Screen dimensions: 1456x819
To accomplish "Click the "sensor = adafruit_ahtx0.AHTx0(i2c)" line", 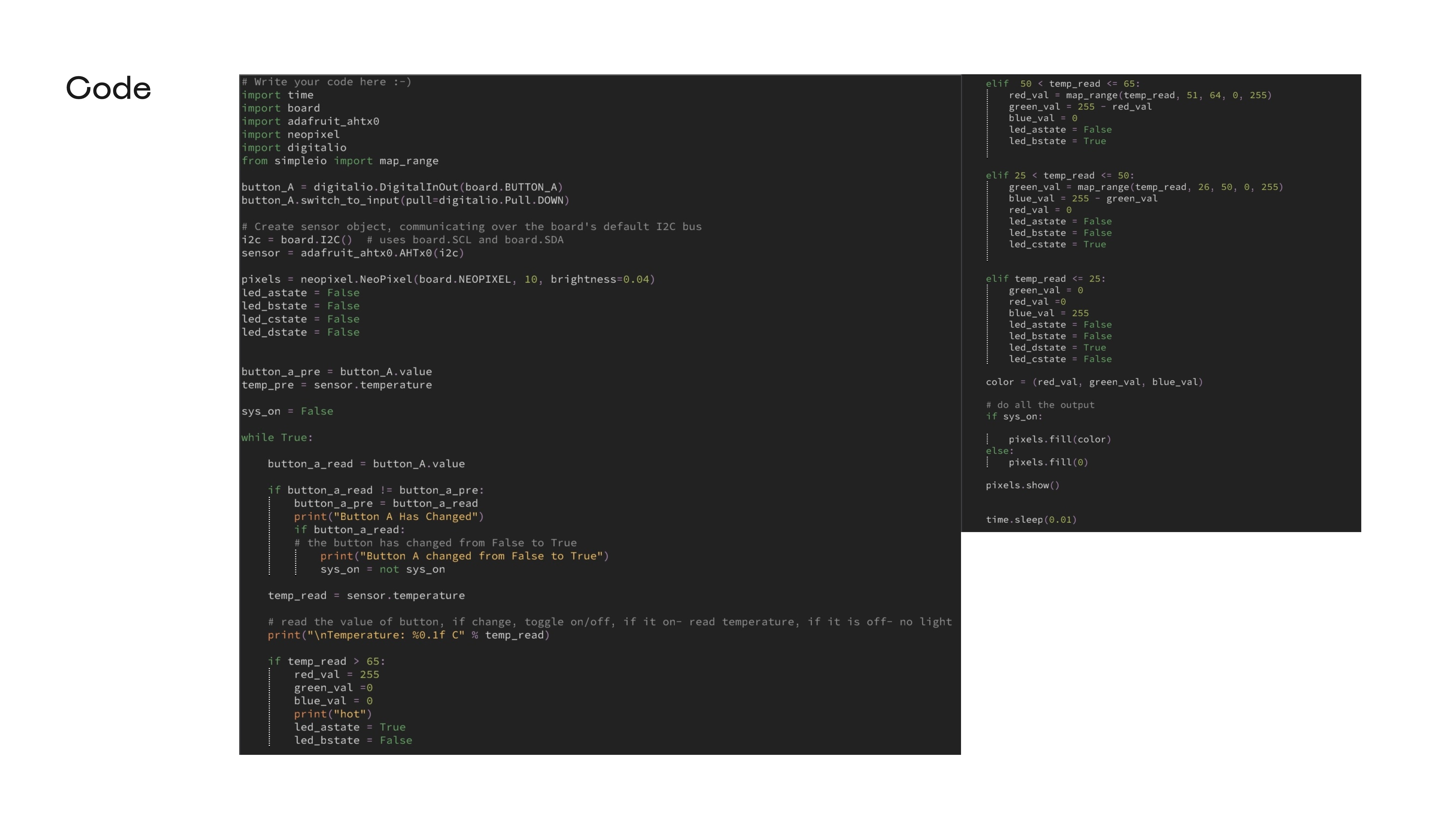I will coord(352,253).
